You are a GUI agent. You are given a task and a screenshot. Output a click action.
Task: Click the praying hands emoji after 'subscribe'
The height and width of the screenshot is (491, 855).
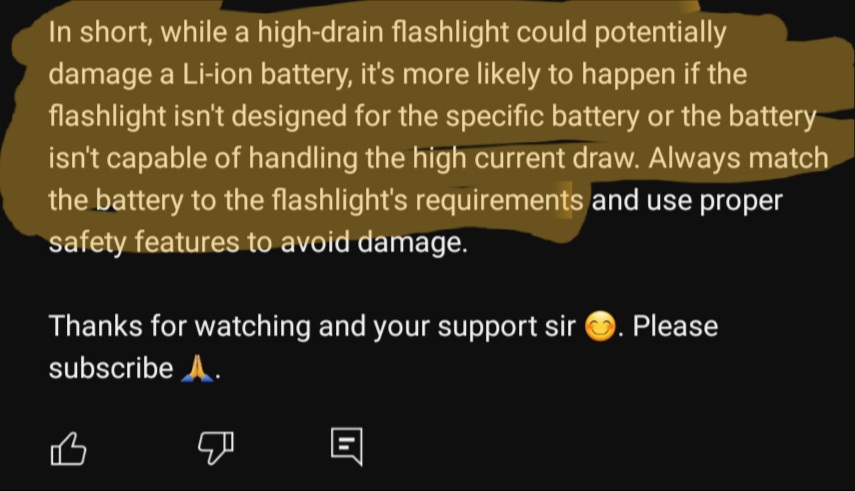pyautogui.click(x=197, y=368)
